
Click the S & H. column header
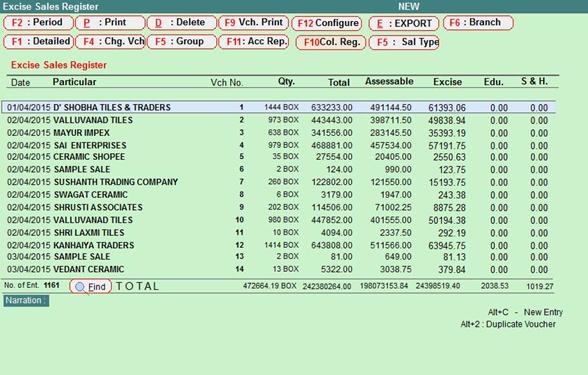(534, 81)
